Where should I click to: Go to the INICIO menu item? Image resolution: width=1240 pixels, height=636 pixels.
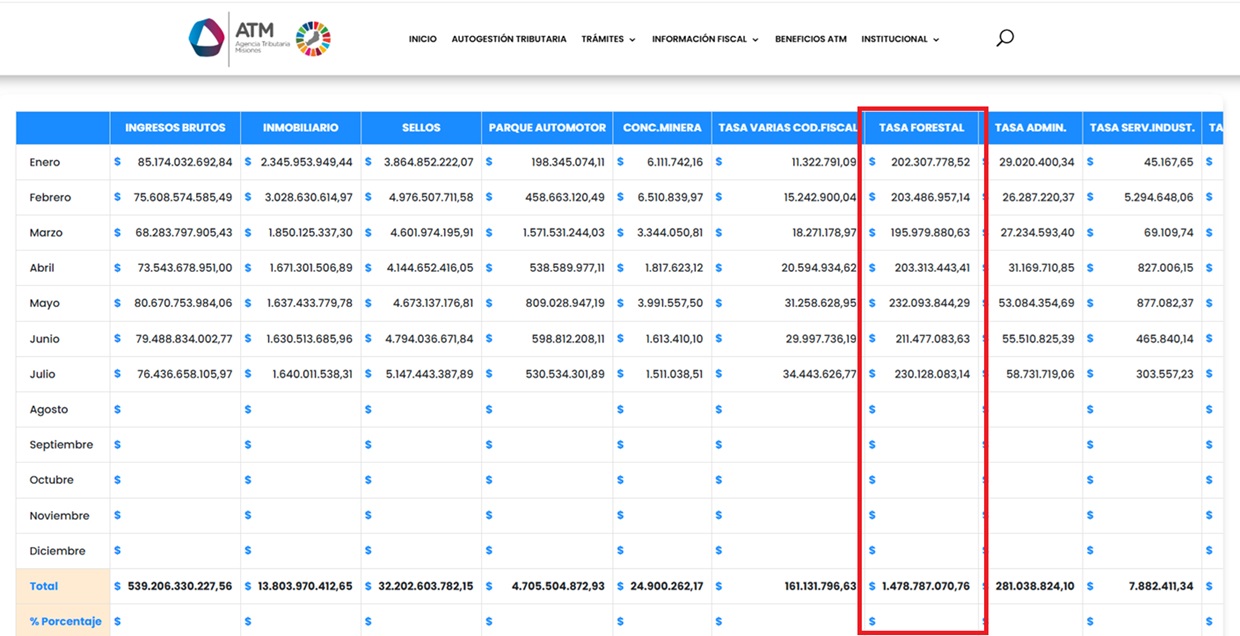point(422,39)
